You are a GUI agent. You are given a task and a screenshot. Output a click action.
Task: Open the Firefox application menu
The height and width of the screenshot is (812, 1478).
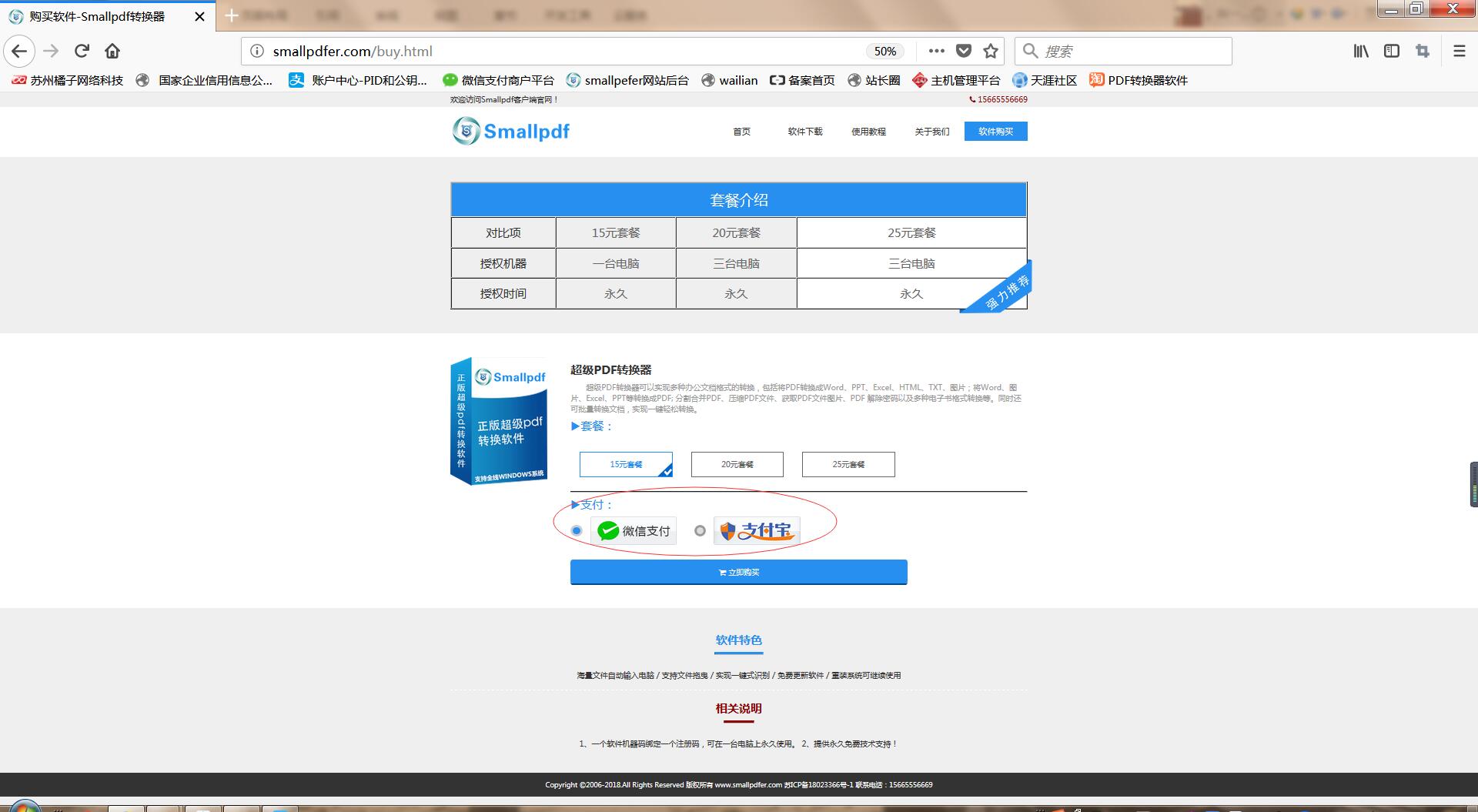(1459, 51)
